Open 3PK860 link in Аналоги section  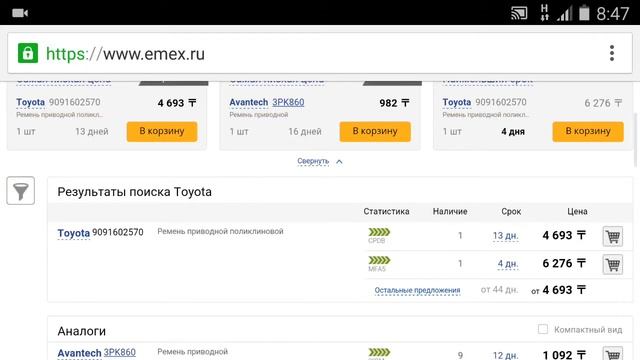[120, 352]
